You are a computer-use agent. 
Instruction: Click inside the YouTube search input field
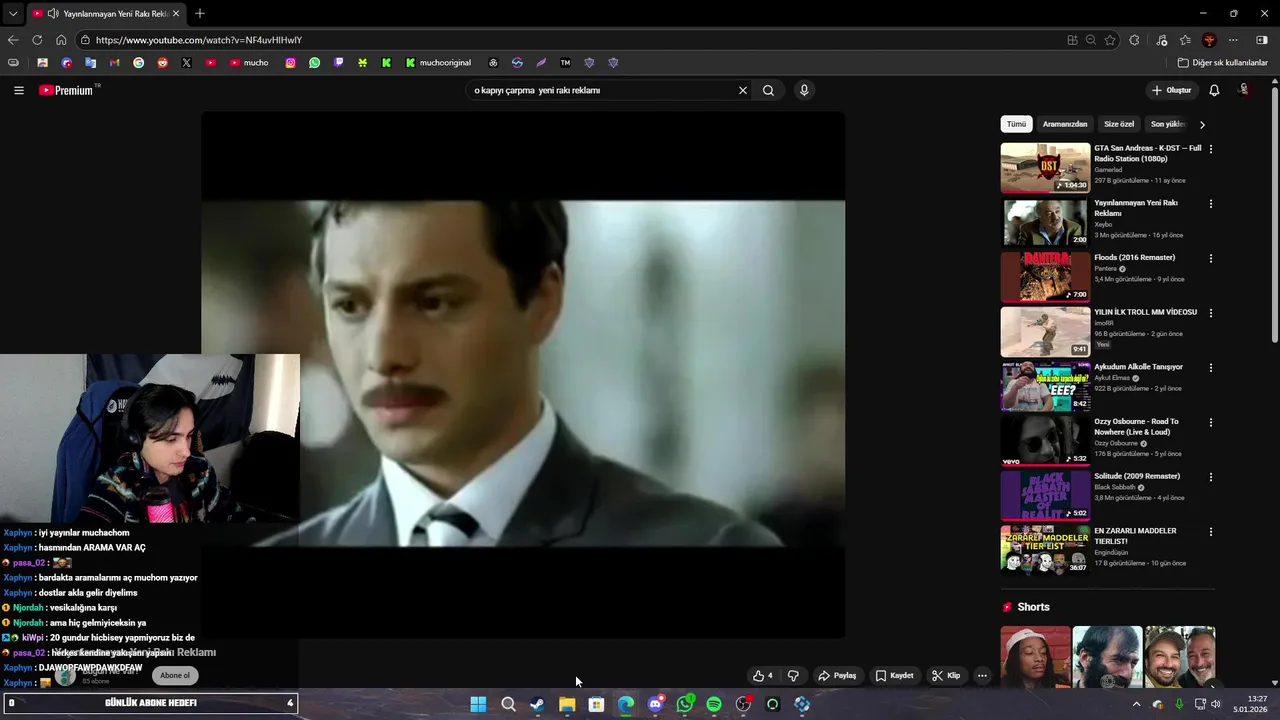[x=600, y=90]
